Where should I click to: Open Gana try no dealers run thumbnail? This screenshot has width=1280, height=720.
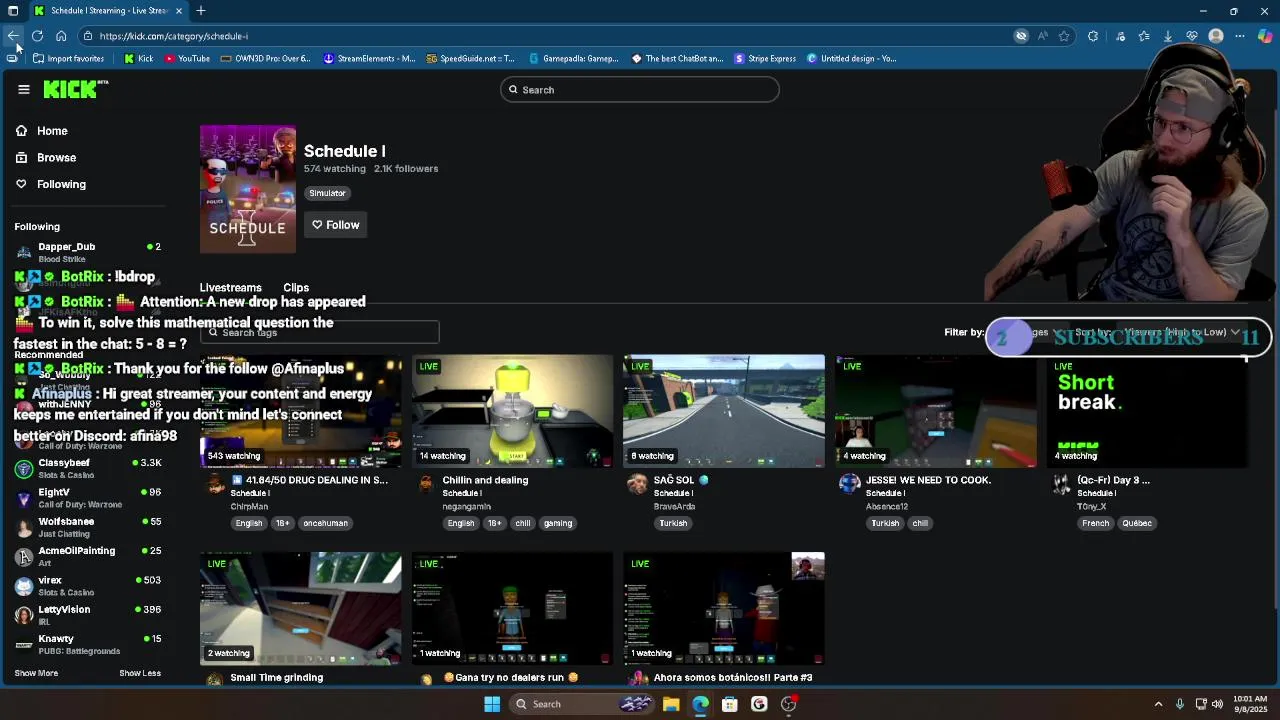click(512, 608)
